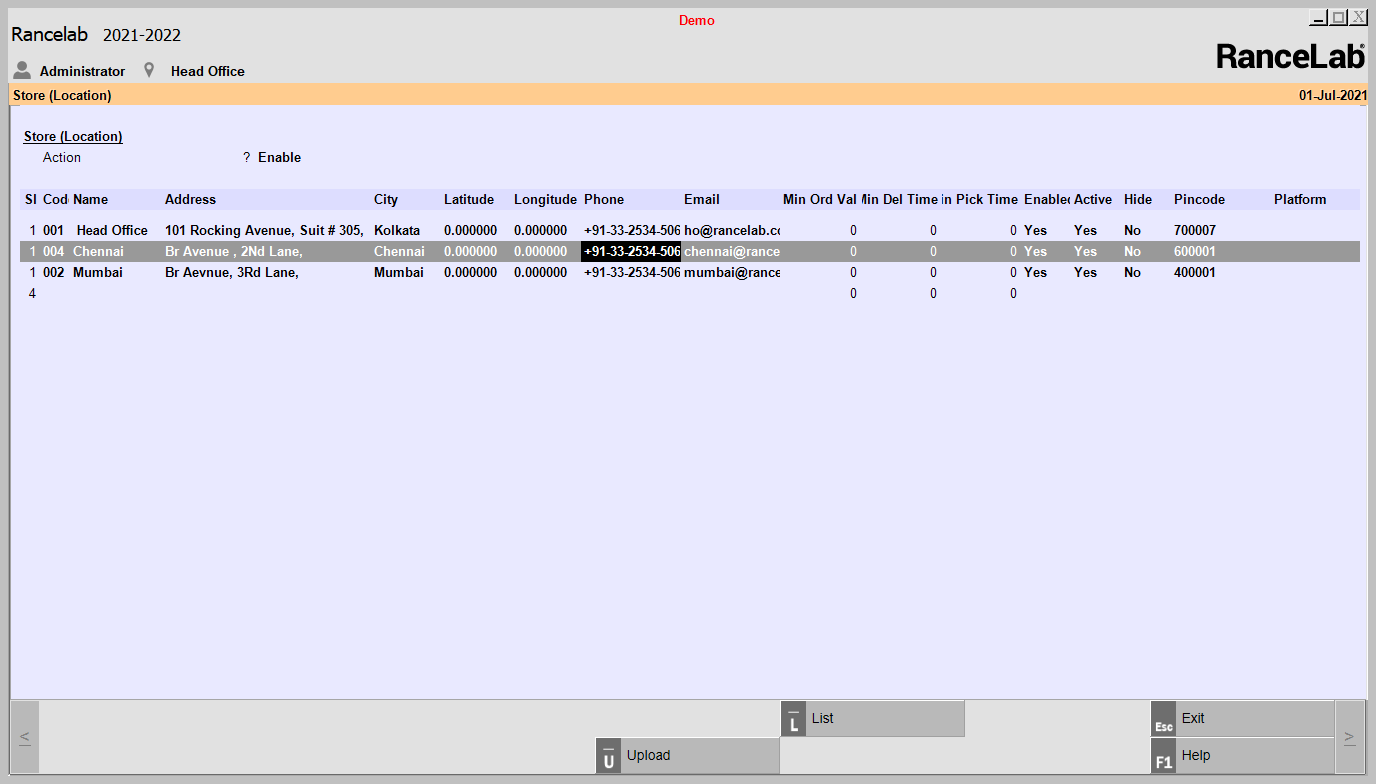Click the highlighted phone cell in Chennai row
Viewport: 1376px width, 784px height.
tap(631, 252)
